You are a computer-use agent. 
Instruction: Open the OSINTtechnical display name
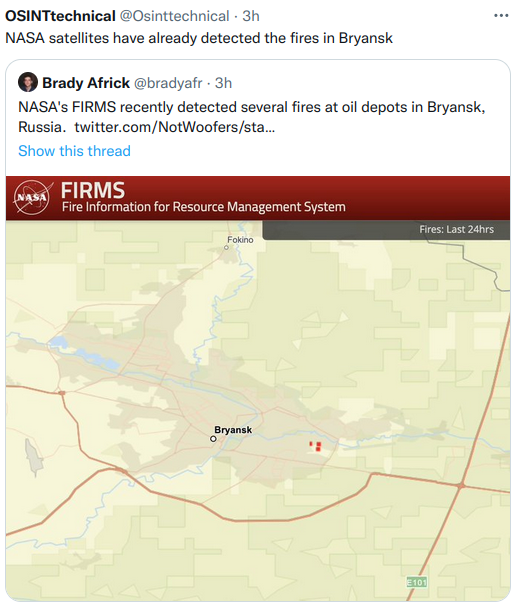60,16
